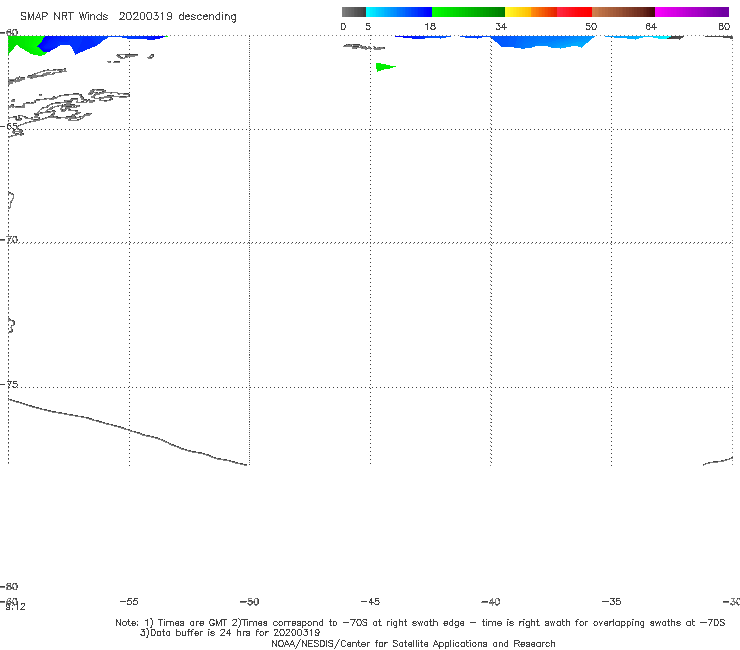Click the SMAP NRT Winds 20200319 descending title
The height and width of the screenshot is (650, 740).
128,17
